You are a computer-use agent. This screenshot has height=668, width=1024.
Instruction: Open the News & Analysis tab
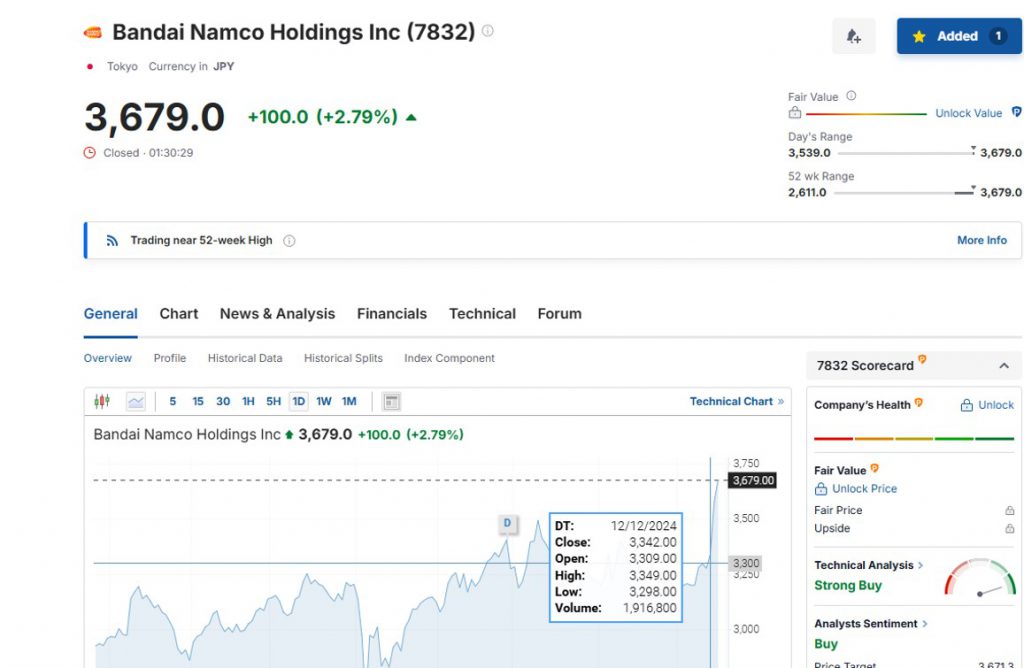(x=278, y=314)
